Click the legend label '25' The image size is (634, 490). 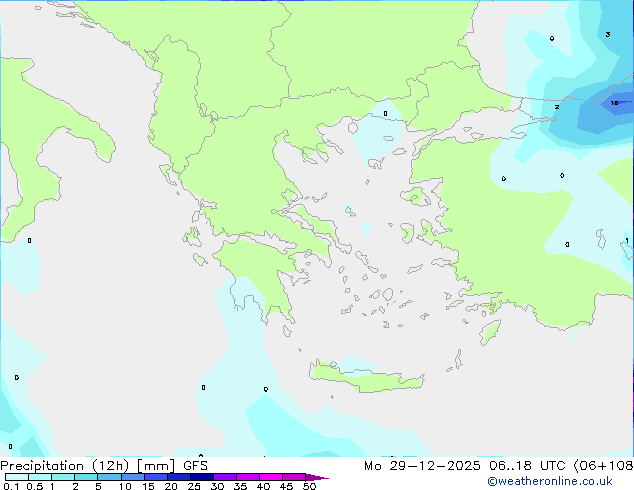pyautogui.click(x=194, y=486)
